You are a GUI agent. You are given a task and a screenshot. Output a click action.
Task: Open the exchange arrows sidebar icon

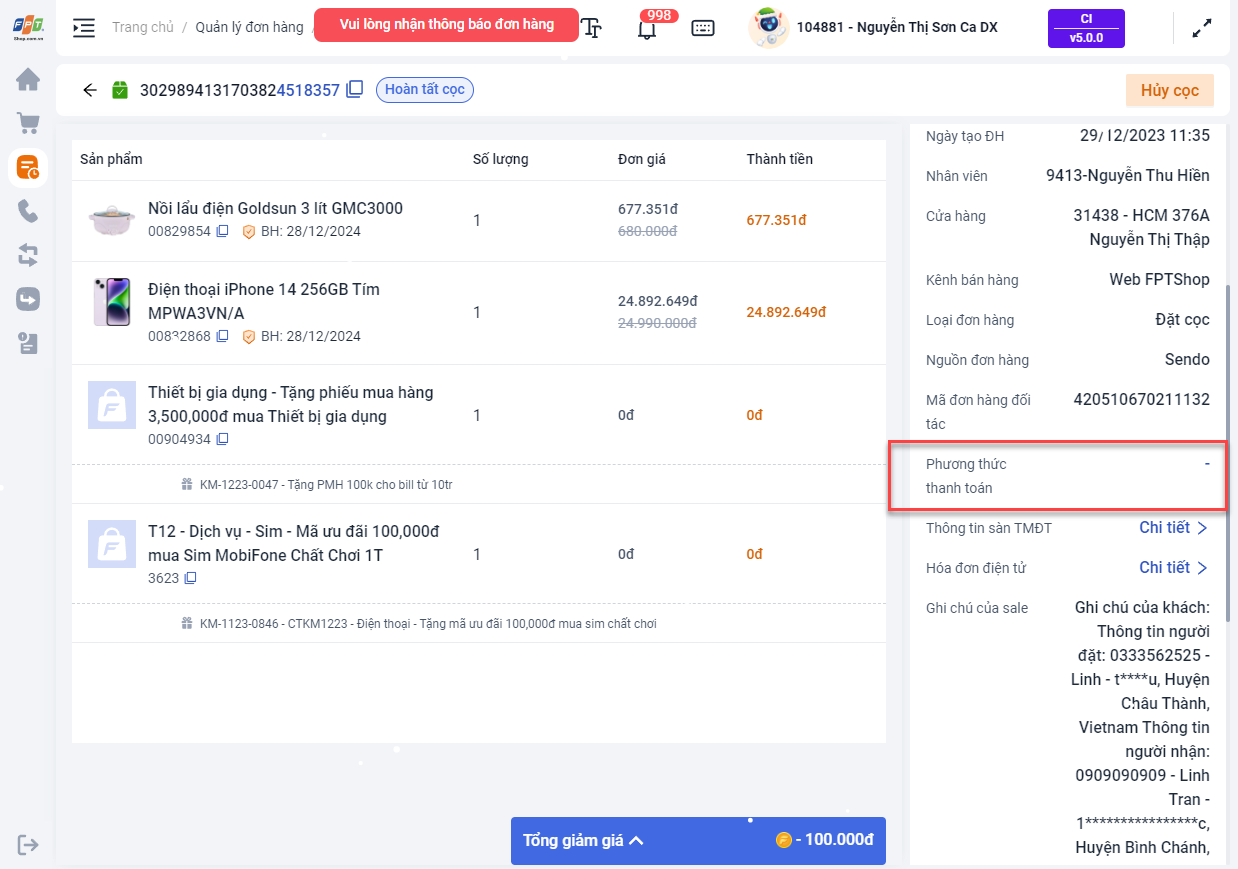tap(28, 255)
